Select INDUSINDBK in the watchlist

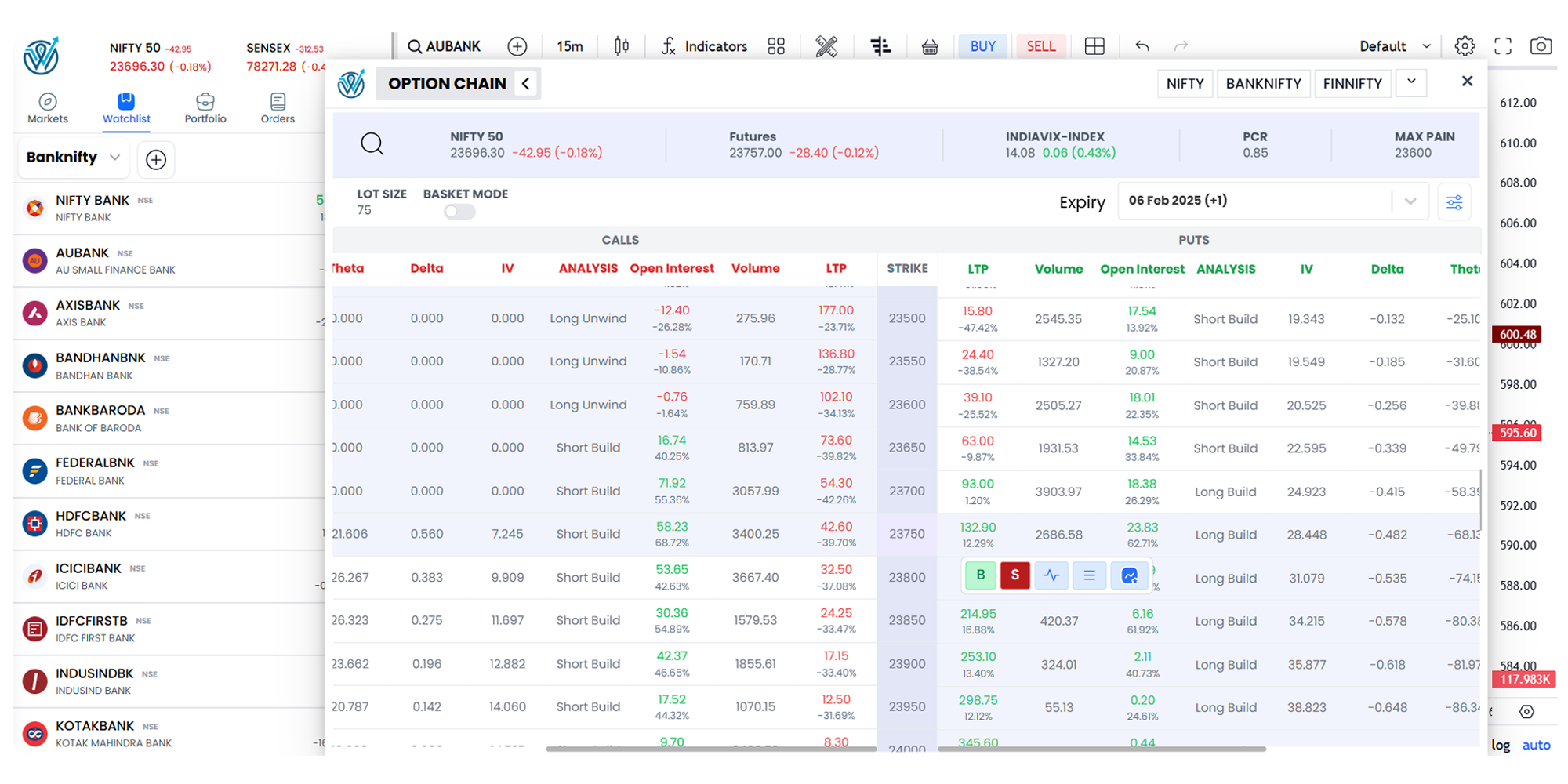click(x=169, y=681)
